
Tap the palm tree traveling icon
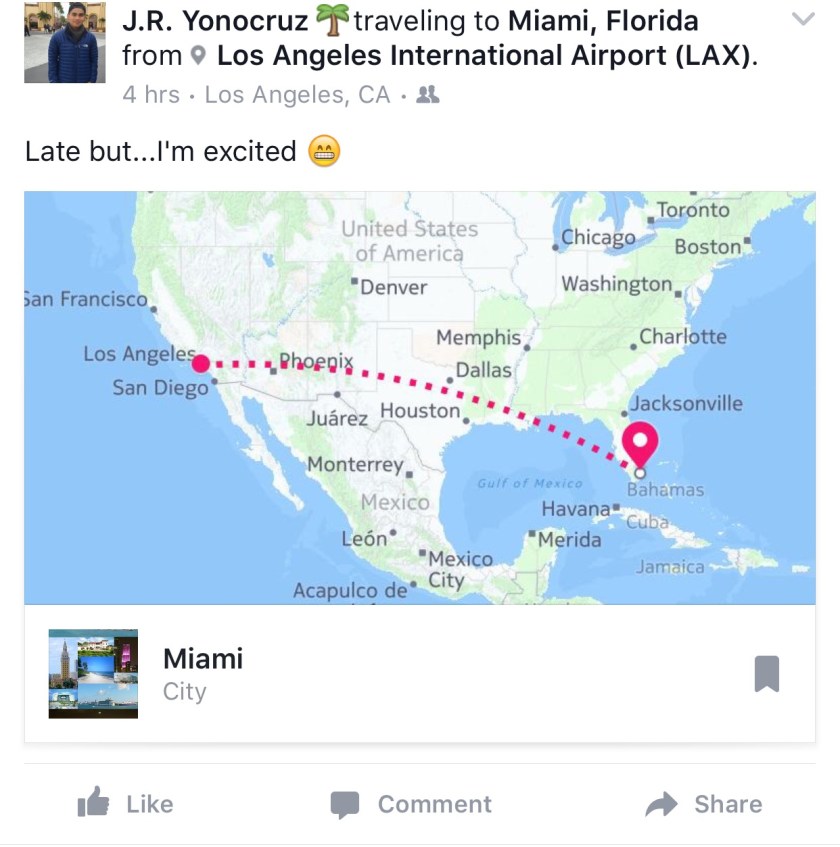(x=330, y=20)
